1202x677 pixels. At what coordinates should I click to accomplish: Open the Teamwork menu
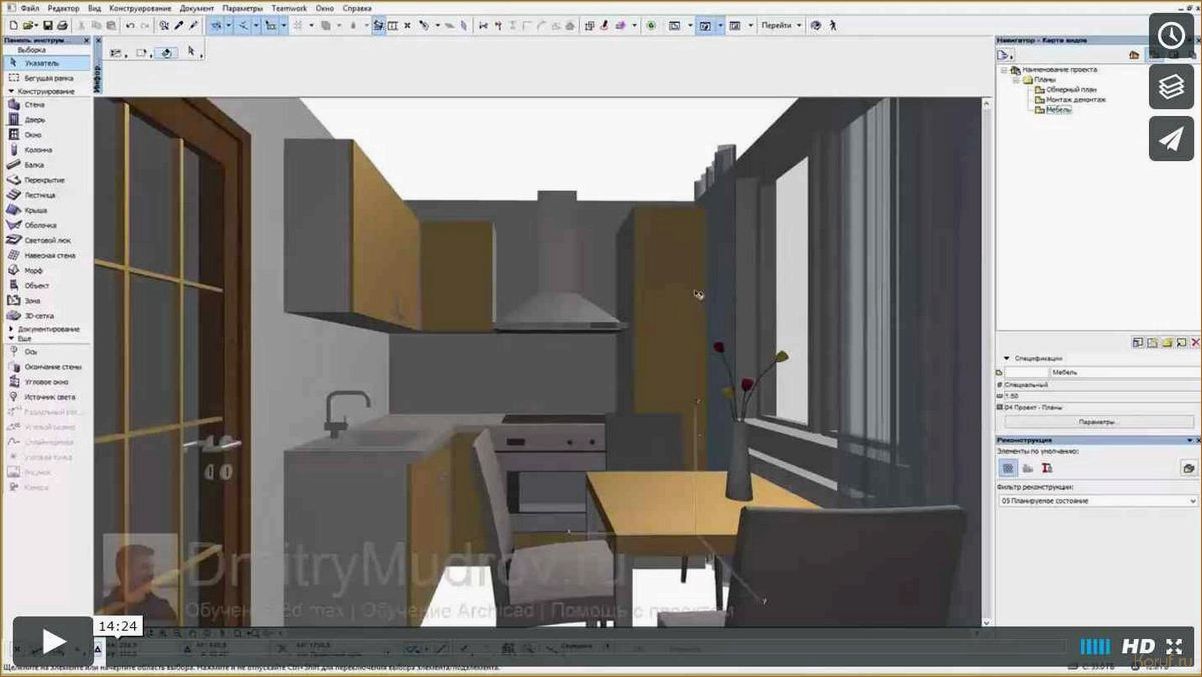[288, 7]
